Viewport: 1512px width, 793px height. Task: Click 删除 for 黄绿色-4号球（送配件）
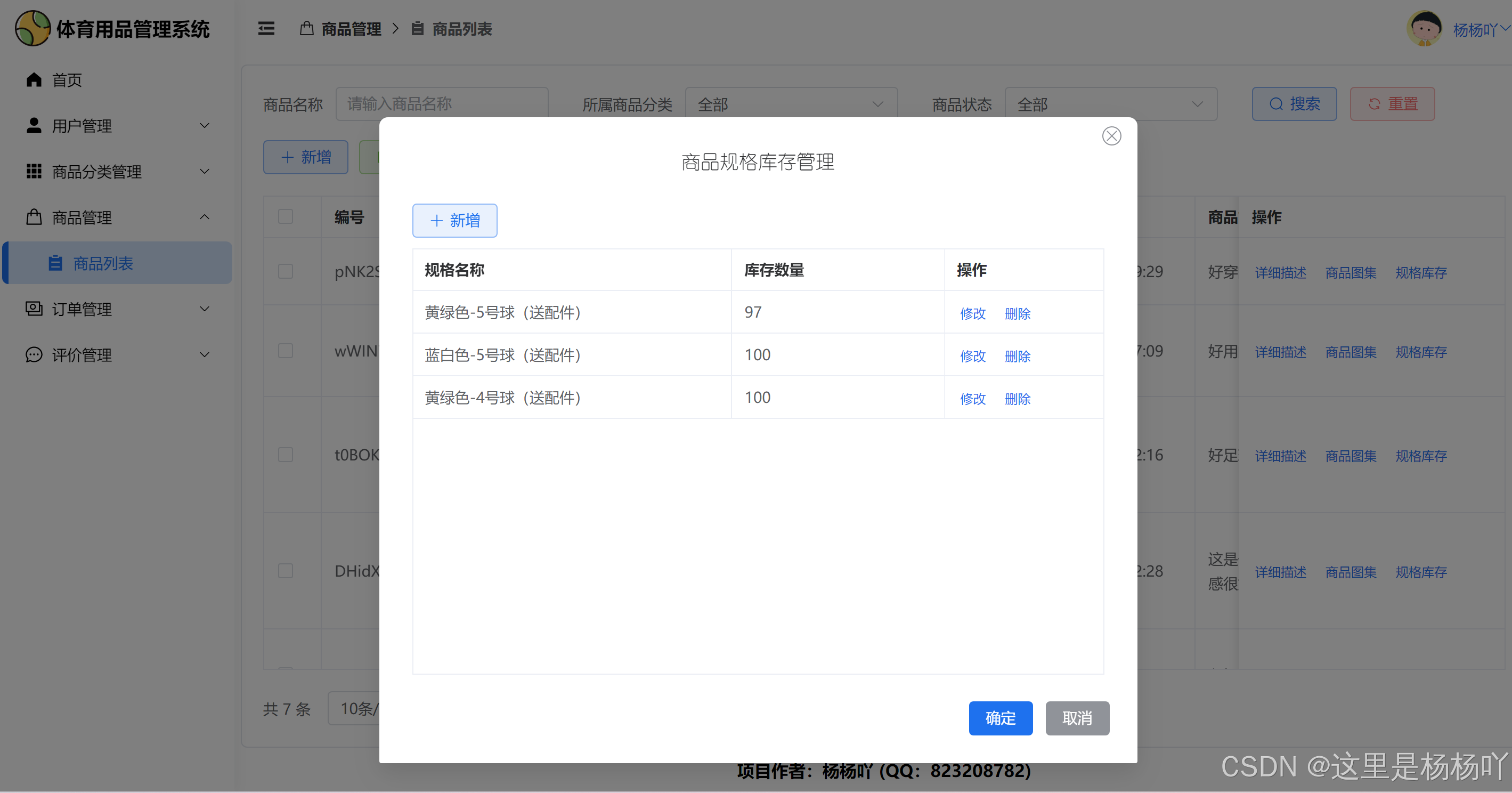pos(1017,399)
